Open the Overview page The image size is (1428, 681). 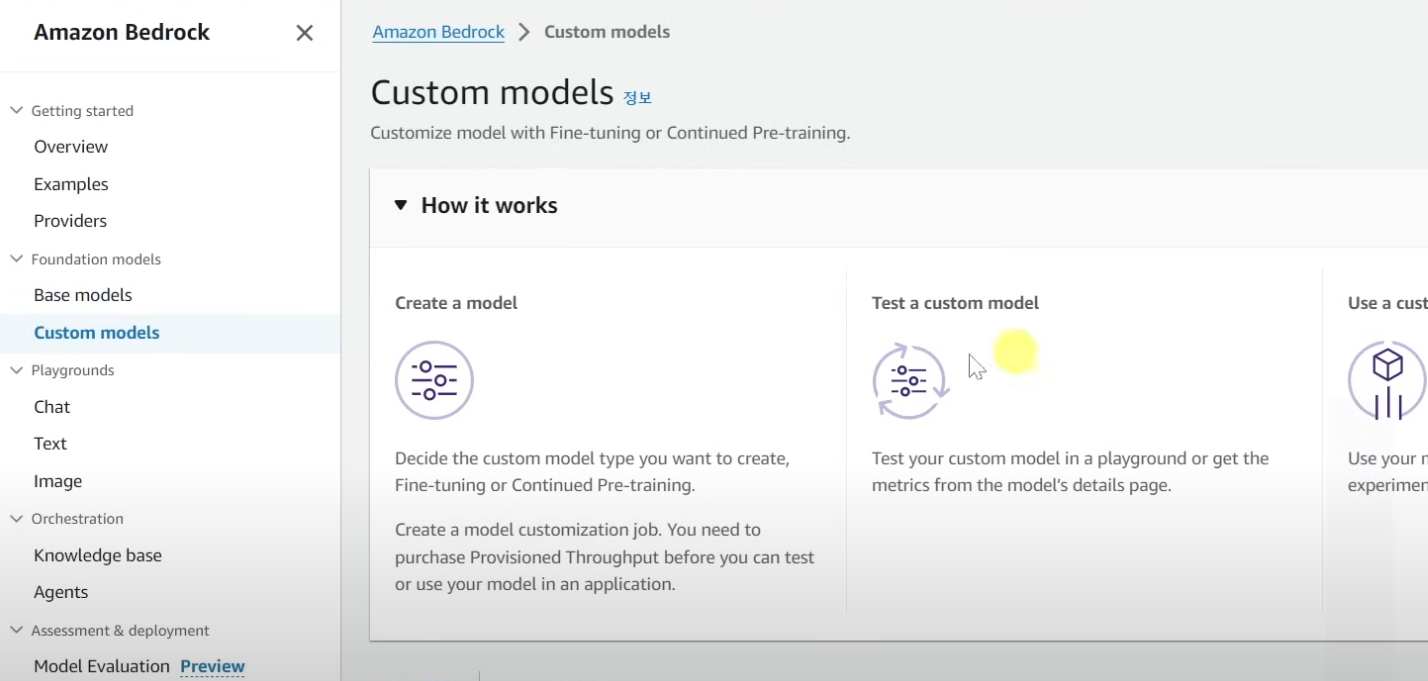point(71,147)
